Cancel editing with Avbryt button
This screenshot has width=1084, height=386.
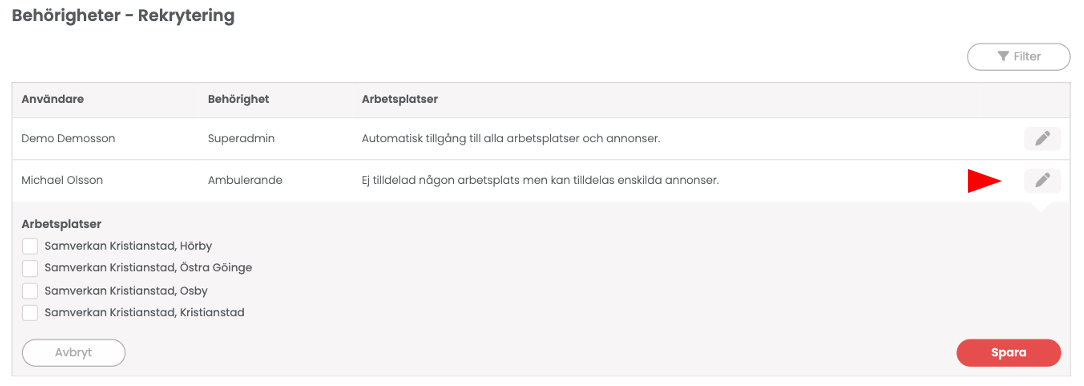(73, 353)
